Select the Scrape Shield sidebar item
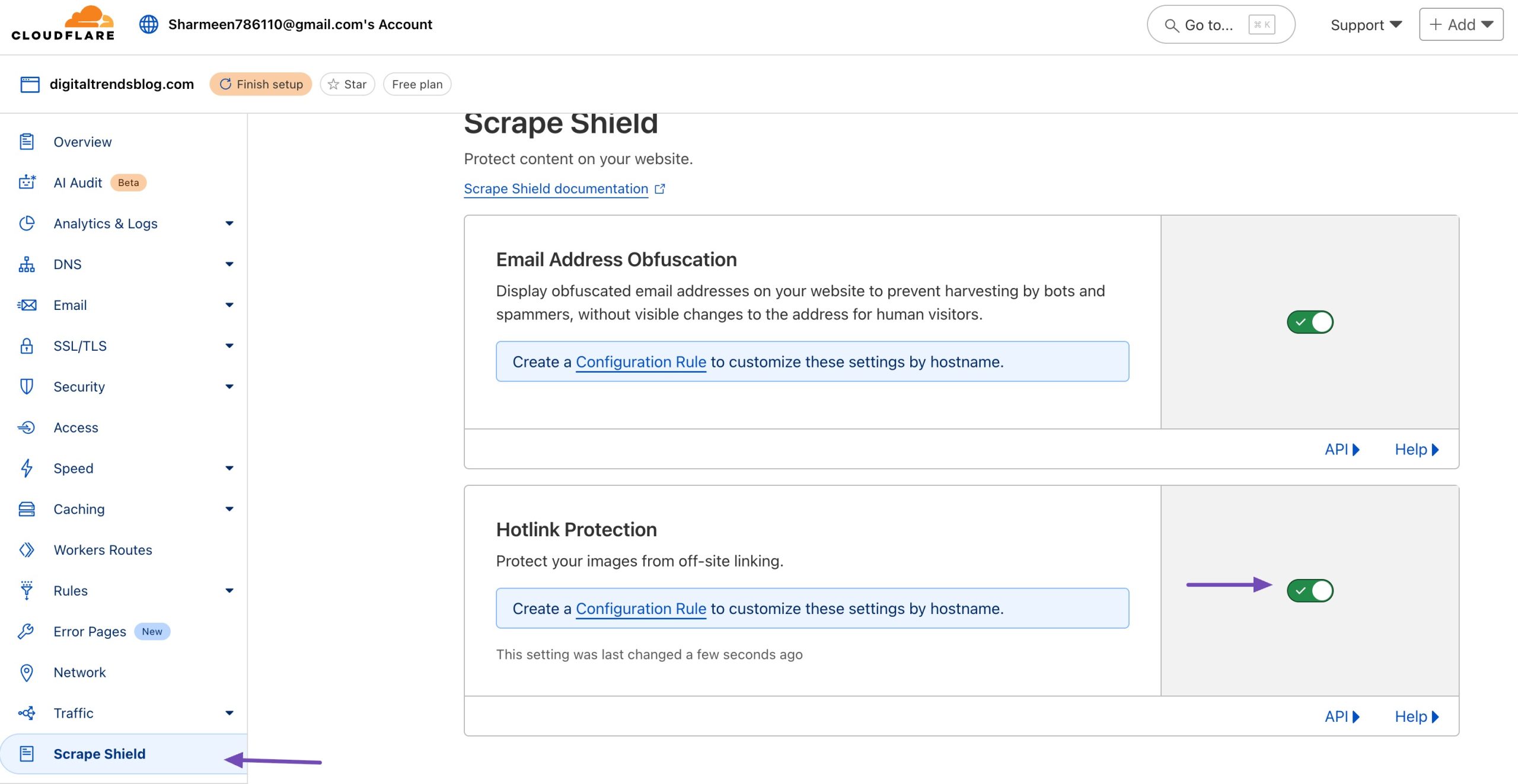Image resolution: width=1518 pixels, height=784 pixels. pyautogui.click(x=99, y=754)
